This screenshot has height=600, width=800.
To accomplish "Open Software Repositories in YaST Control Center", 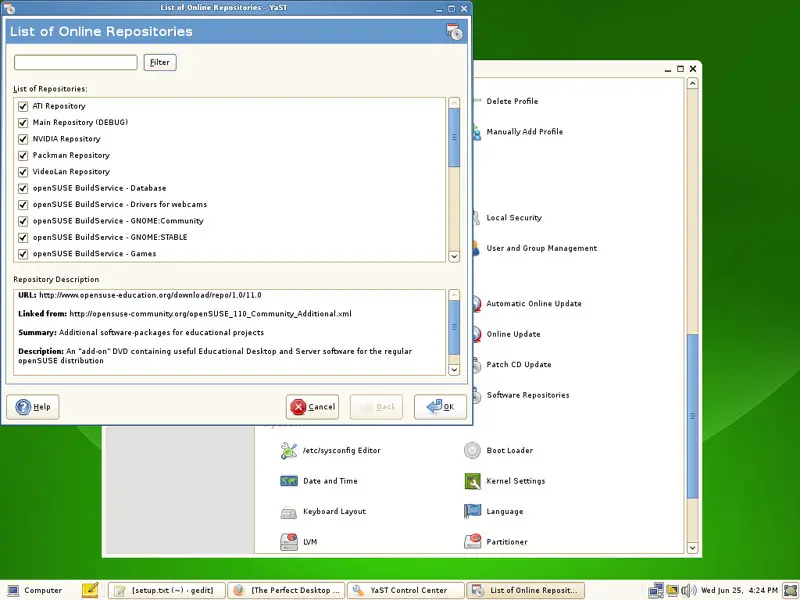I will 528,395.
